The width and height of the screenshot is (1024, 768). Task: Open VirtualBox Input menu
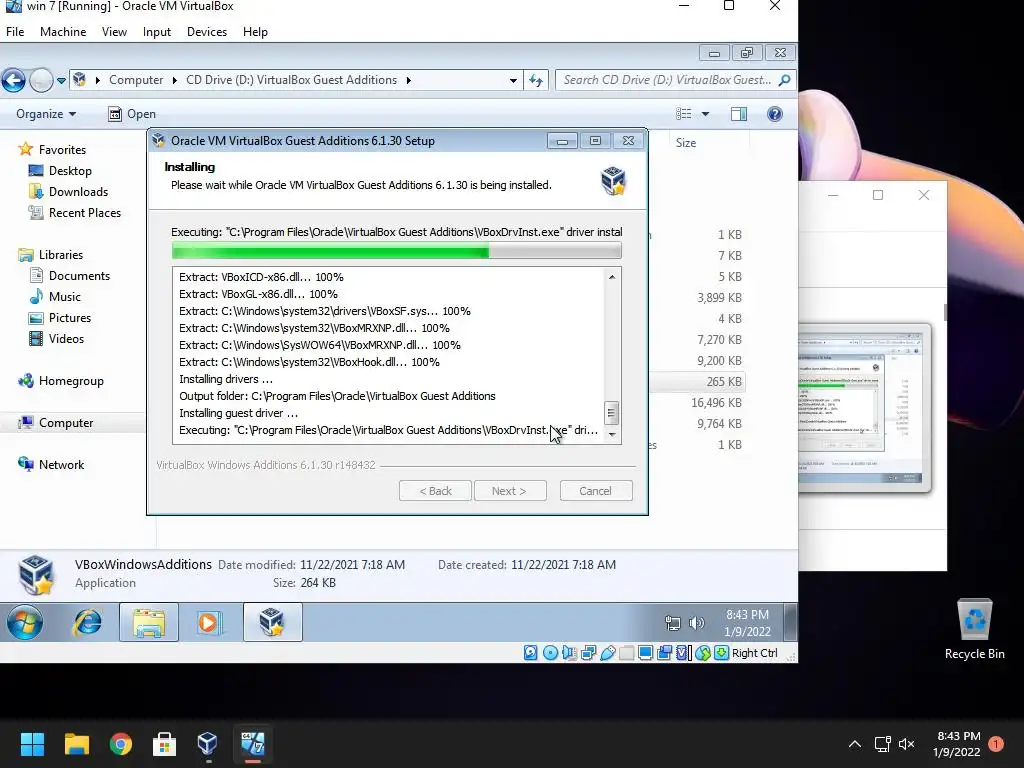[x=157, y=32]
